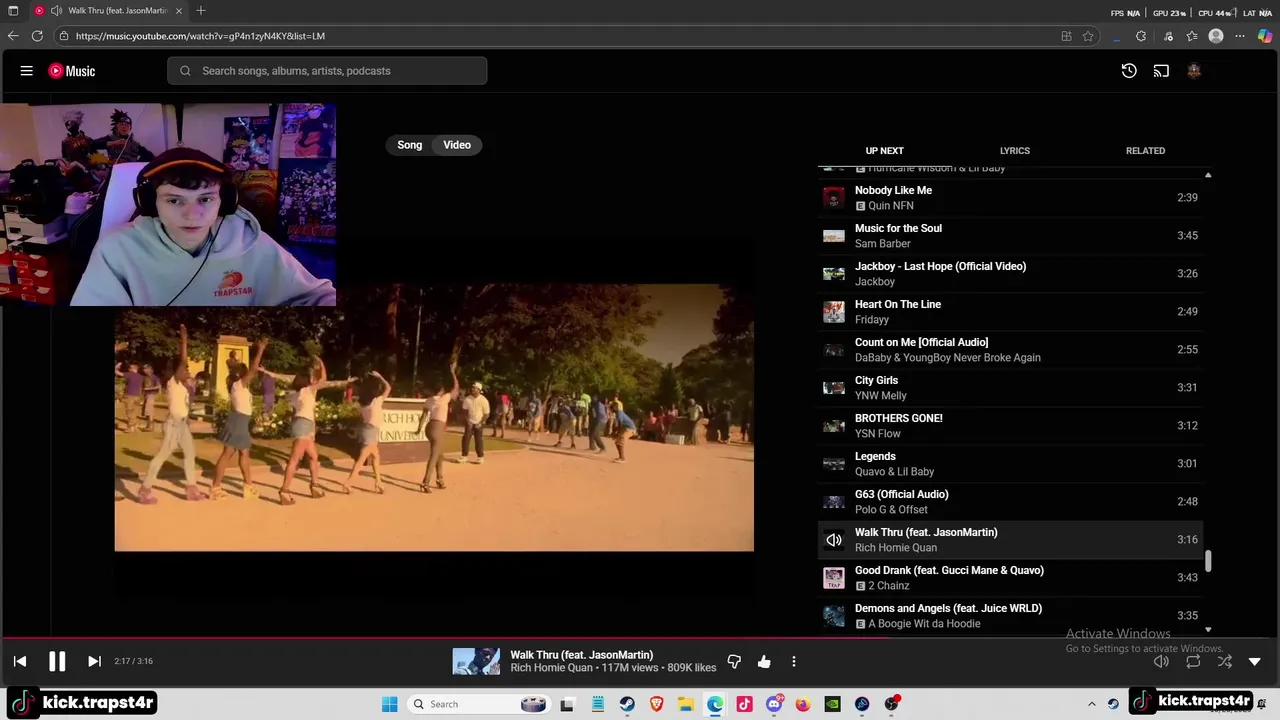Open the browser profile icon
This screenshot has height=720, width=1280.
click(1216, 36)
